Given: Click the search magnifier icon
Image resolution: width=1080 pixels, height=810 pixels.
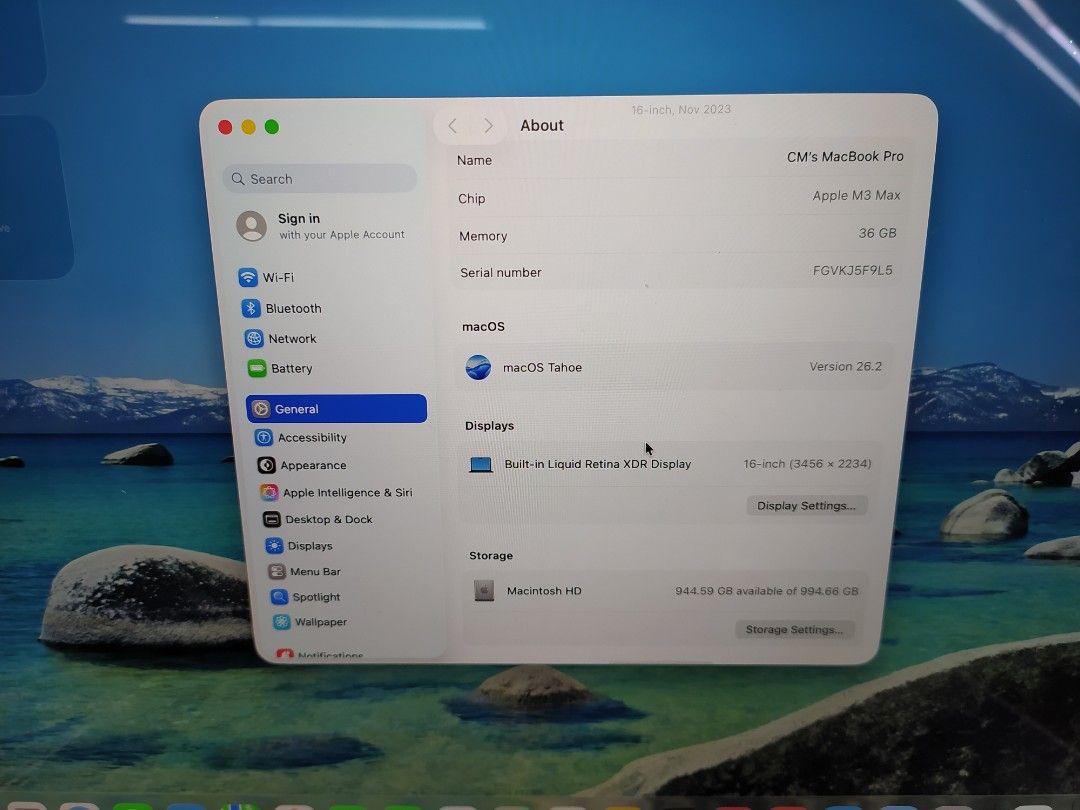Looking at the screenshot, I should 238,179.
